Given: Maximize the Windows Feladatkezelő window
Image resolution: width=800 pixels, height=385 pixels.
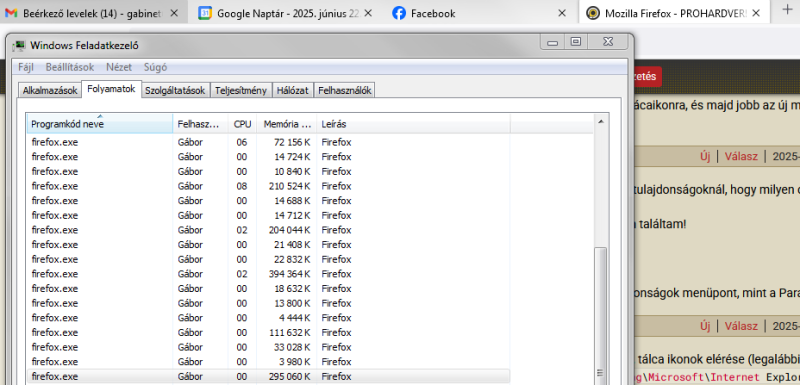Looking at the screenshot, I should pos(576,42).
